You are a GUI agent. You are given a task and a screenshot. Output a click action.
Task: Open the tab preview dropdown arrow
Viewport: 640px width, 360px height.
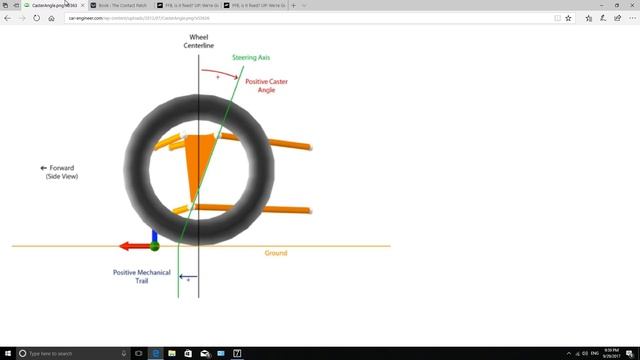[304, 5]
